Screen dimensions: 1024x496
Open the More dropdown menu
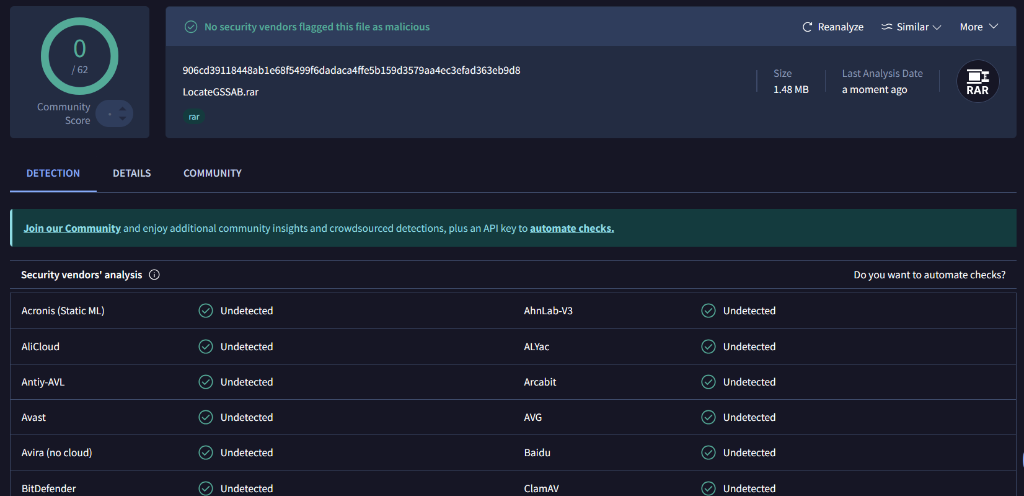[979, 27]
